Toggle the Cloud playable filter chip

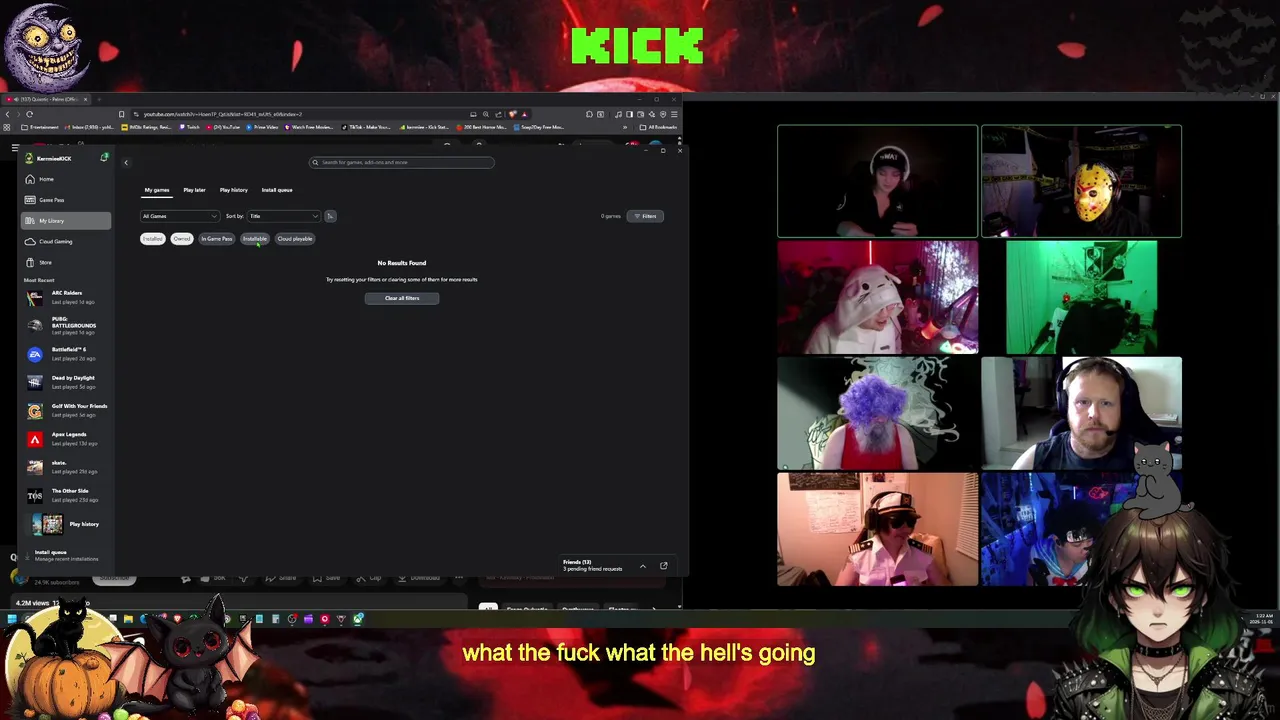pos(295,239)
